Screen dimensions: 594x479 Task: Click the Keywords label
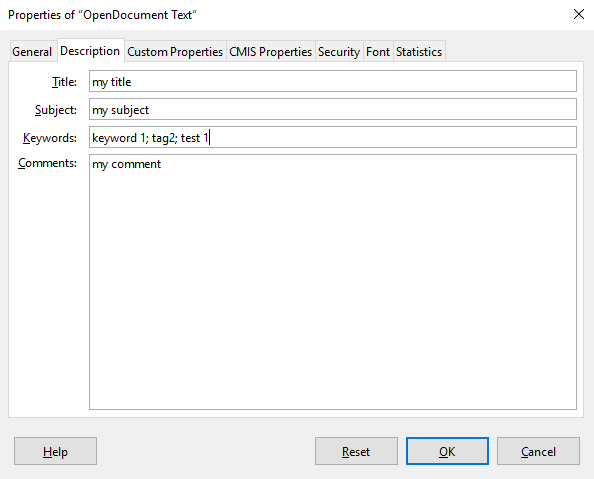(x=50, y=138)
